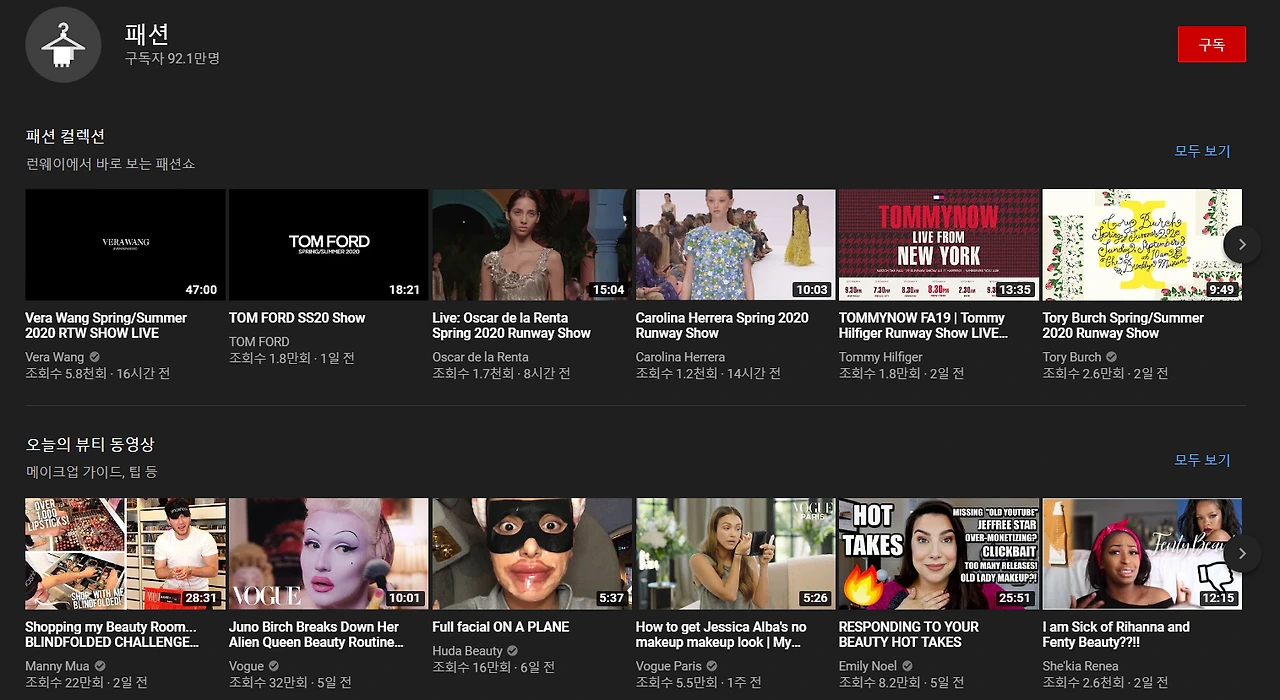Image resolution: width=1280 pixels, height=700 pixels.
Task: Click the verified badge beside Emily Noel
Action: [x=908, y=666]
